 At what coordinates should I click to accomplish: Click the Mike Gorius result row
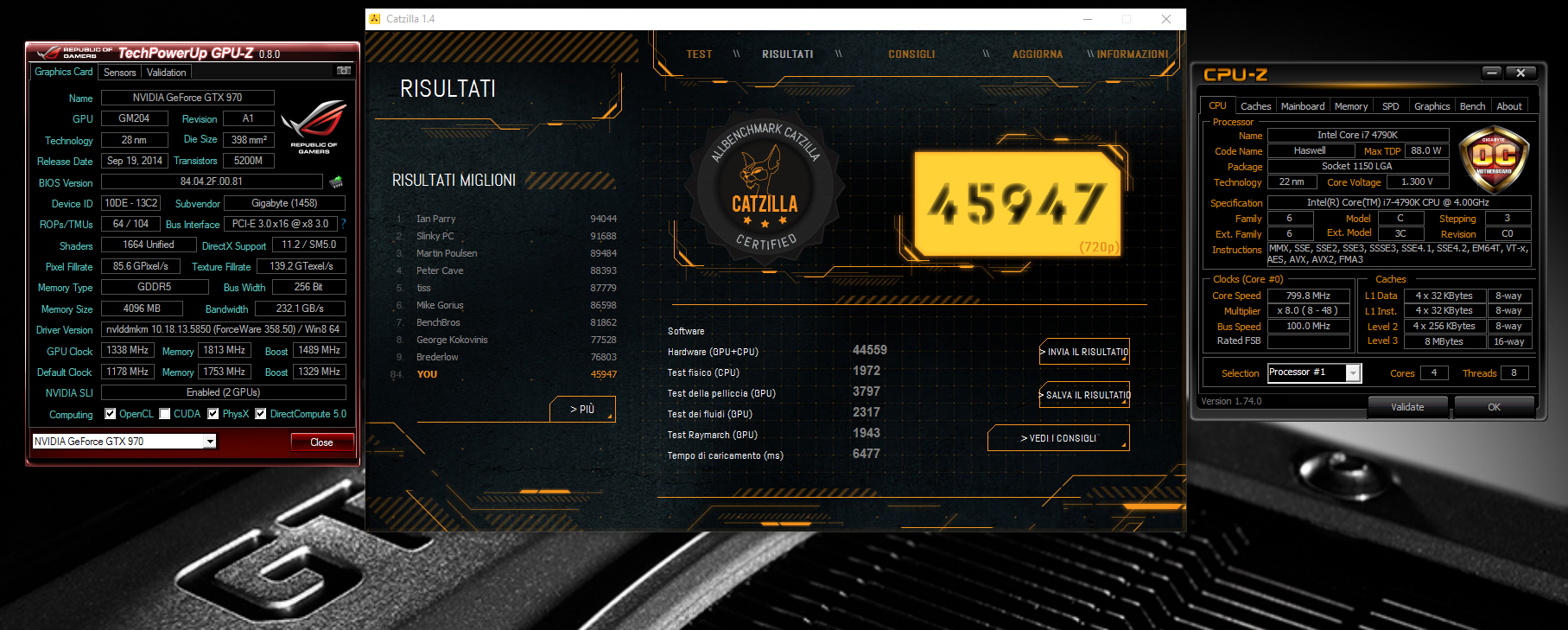pos(506,305)
